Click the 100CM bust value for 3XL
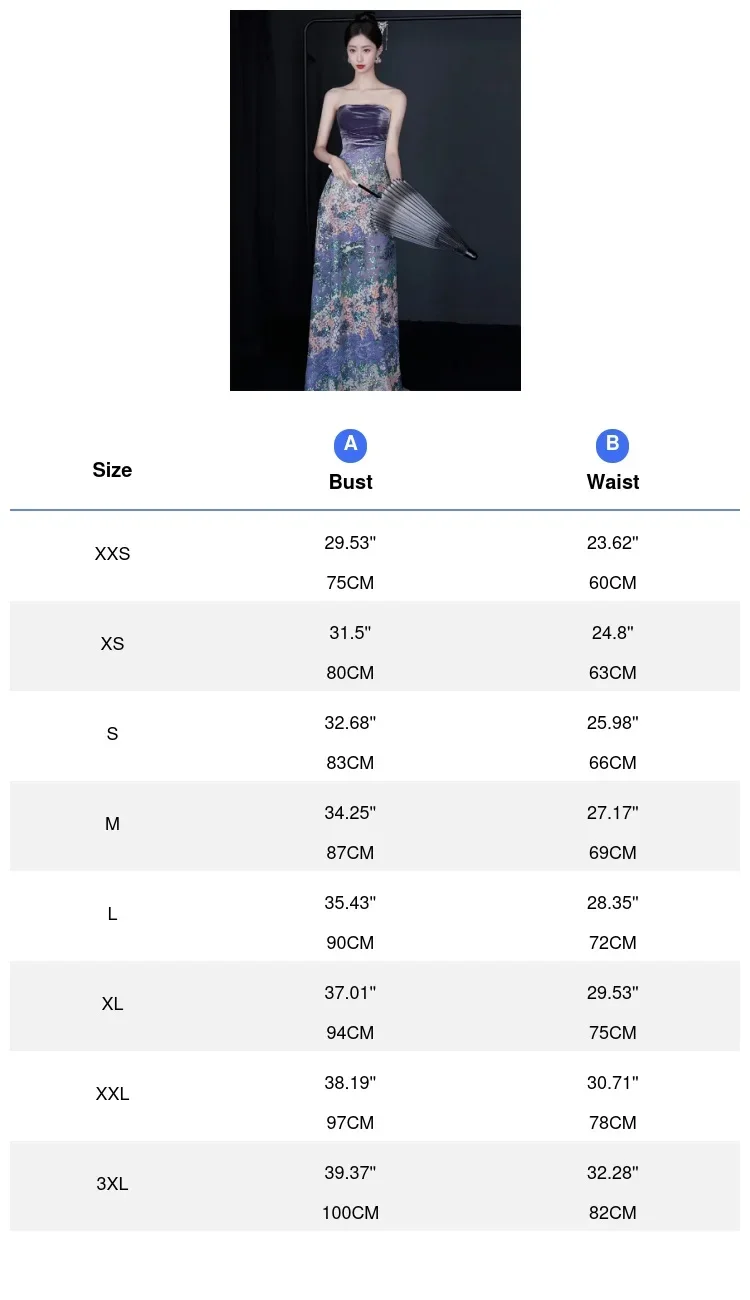Viewport: 750px width, 1300px height. 350,1213
